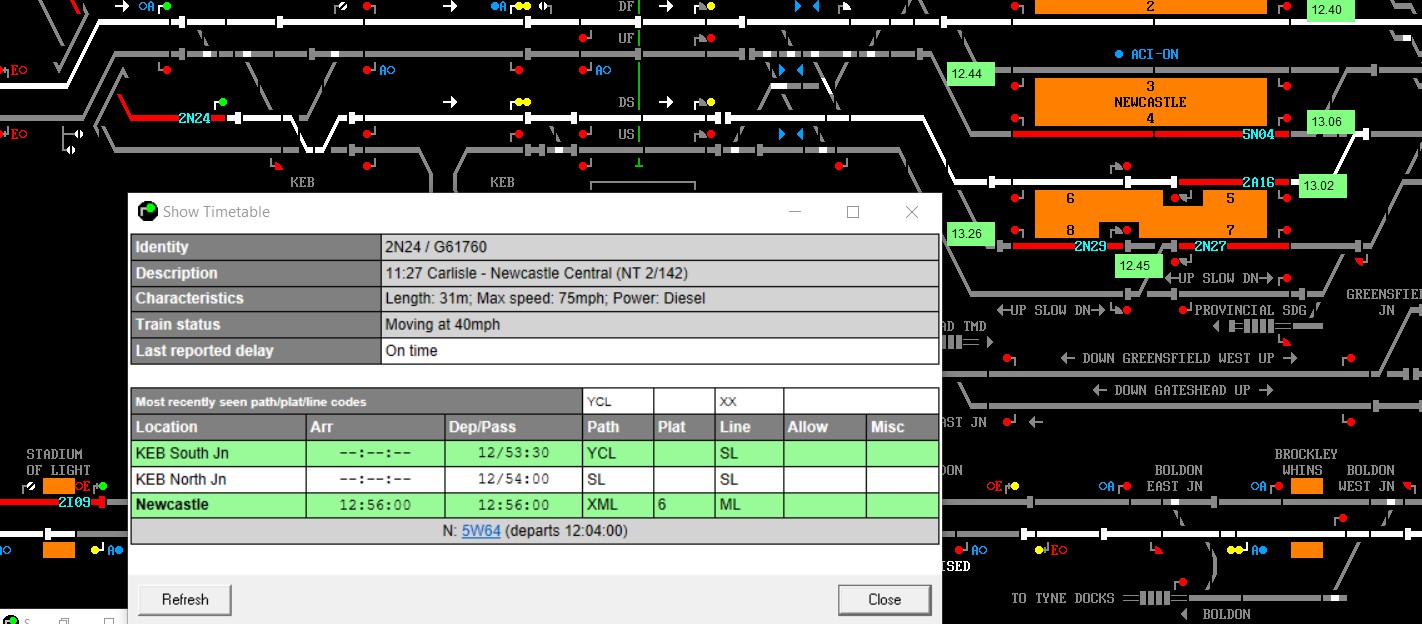Select the double yellow signal on the DS line
Image resolution: width=1422 pixels, height=624 pixels.
click(522, 102)
